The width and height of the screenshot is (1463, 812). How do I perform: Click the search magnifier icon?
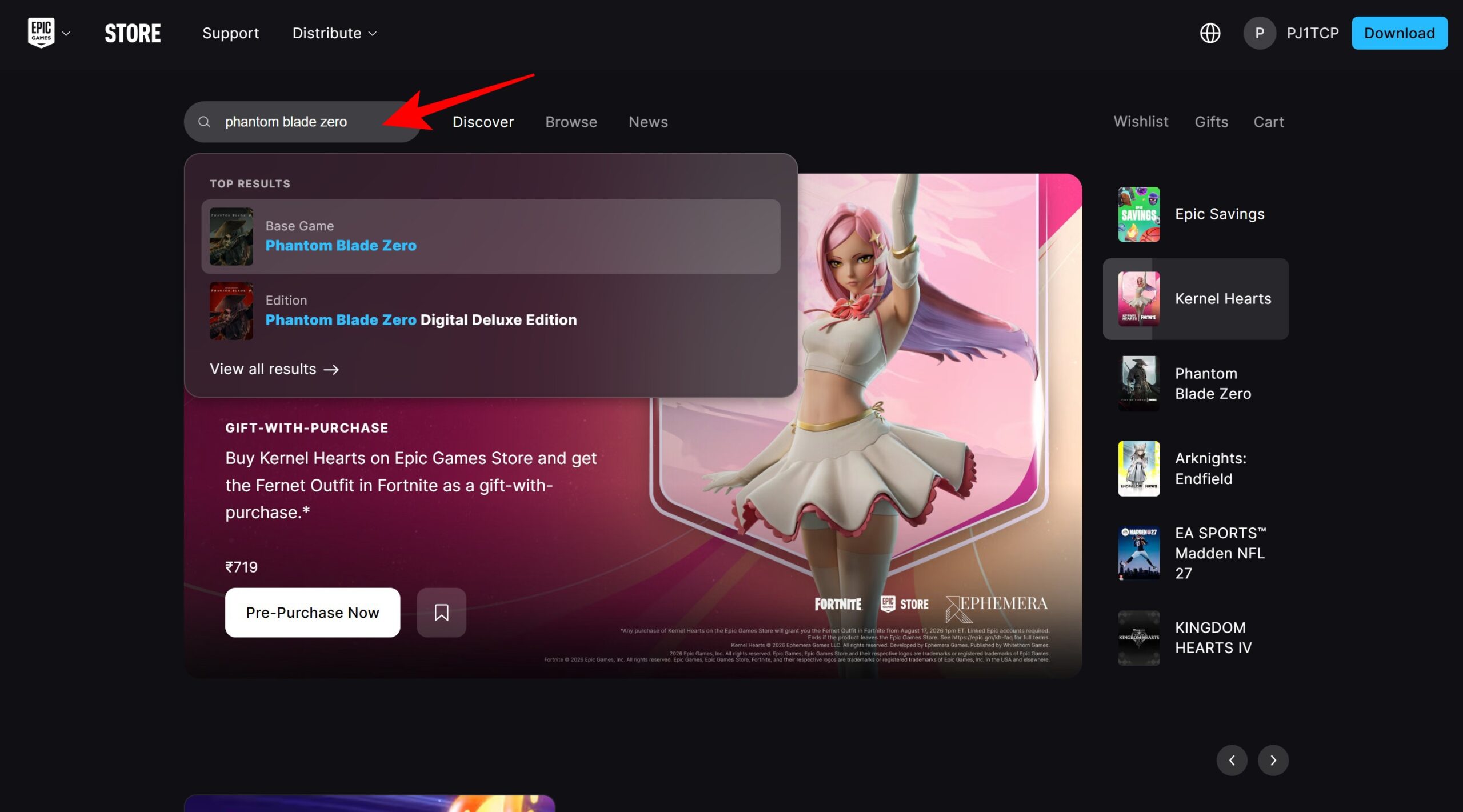point(204,122)
